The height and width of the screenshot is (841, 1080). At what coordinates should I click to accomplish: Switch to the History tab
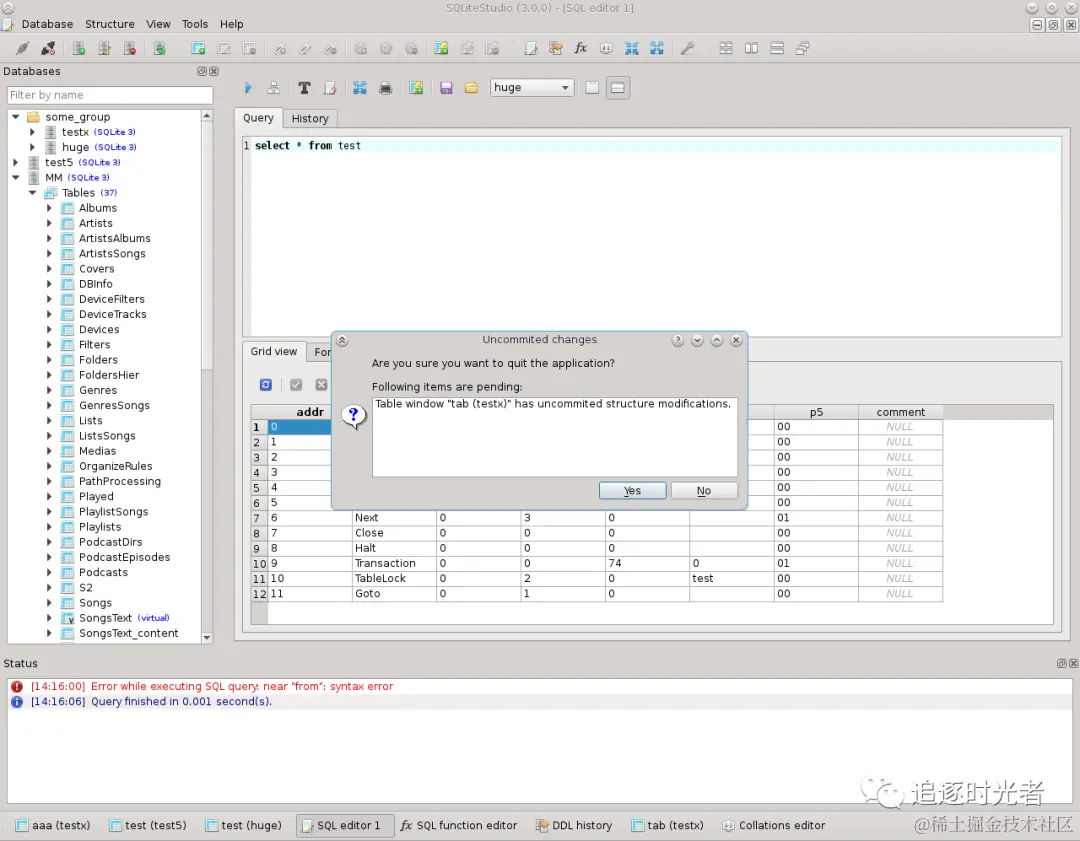pos(310,118)
